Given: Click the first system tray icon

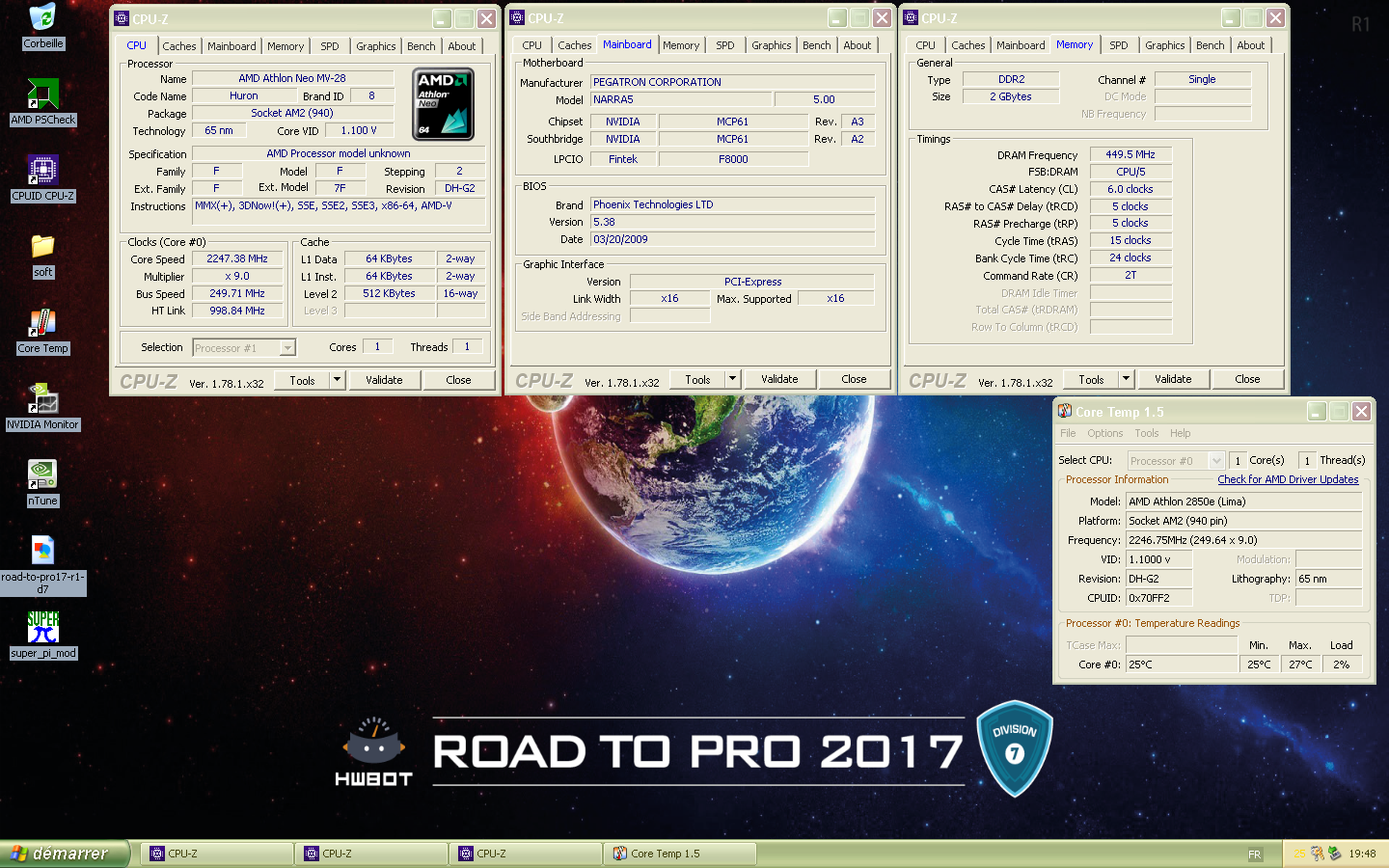Looking at the screenshot, I should click(1299, 854).
